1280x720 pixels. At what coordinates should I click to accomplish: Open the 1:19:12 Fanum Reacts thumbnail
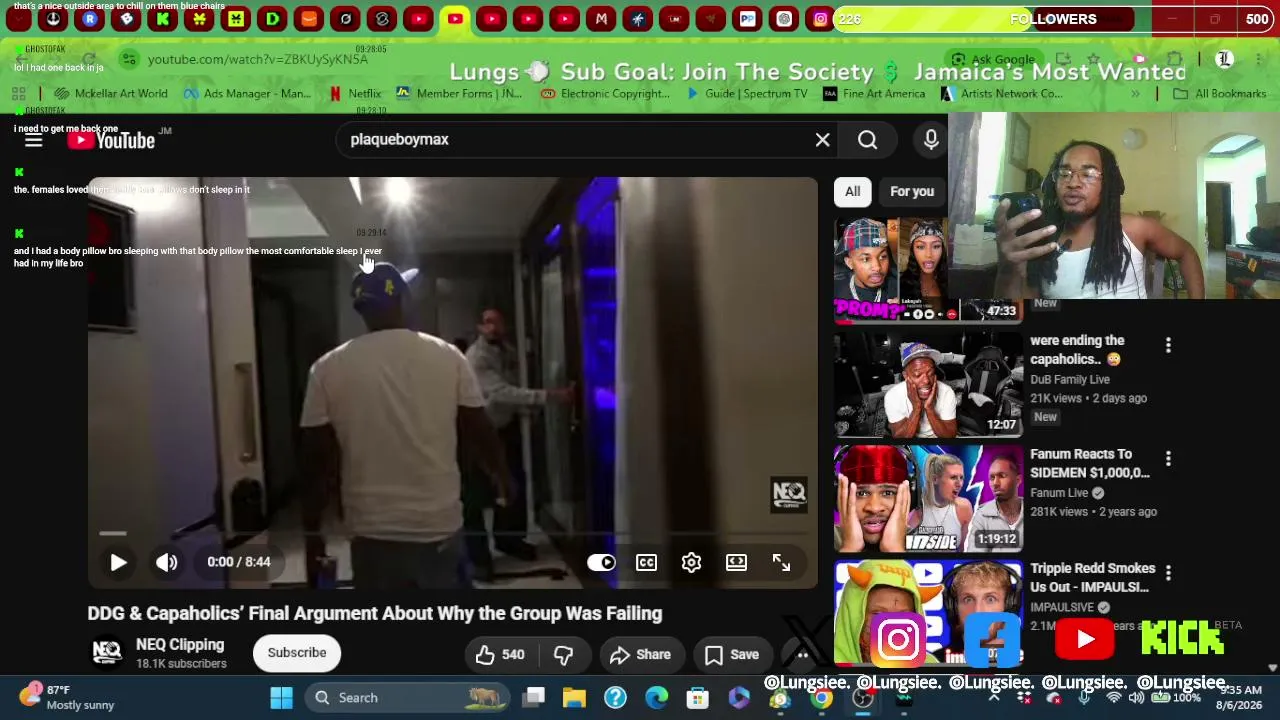click(928, 499)
